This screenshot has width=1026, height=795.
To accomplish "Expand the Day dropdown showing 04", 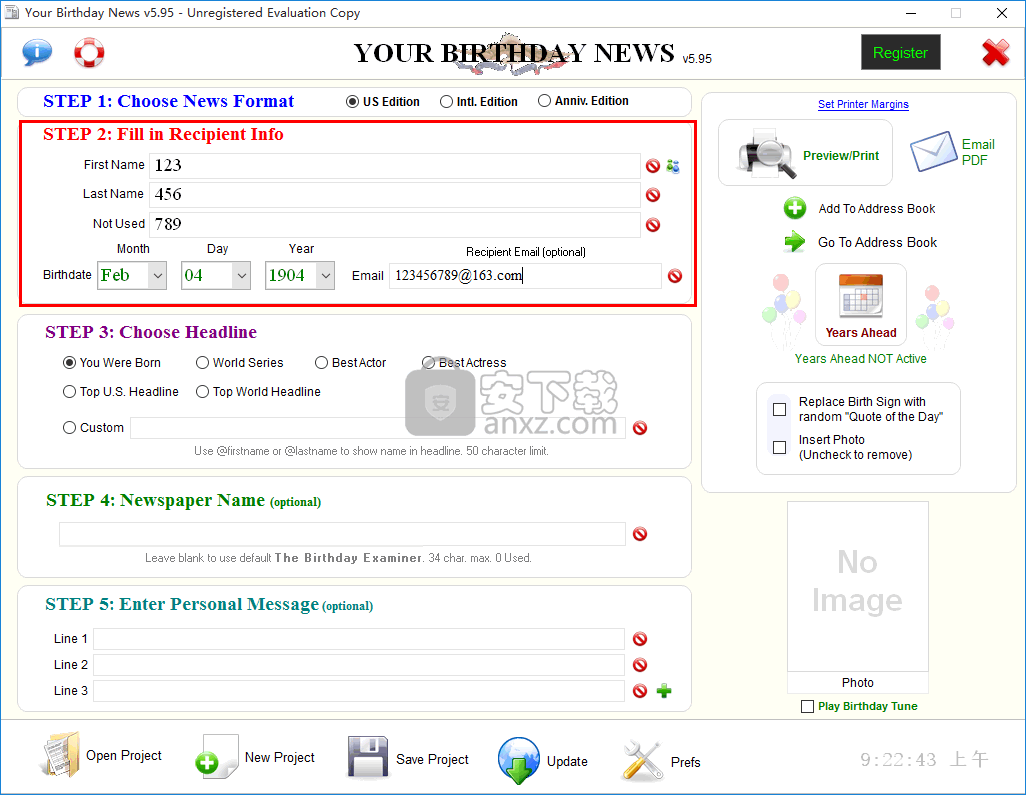I will tap(241, 275).
